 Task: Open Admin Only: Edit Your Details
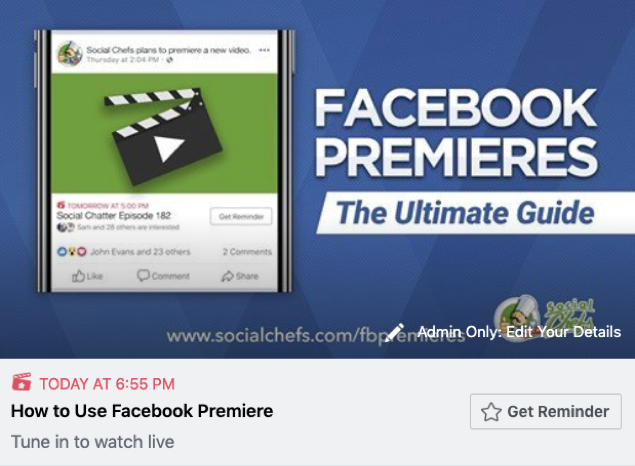519,332
